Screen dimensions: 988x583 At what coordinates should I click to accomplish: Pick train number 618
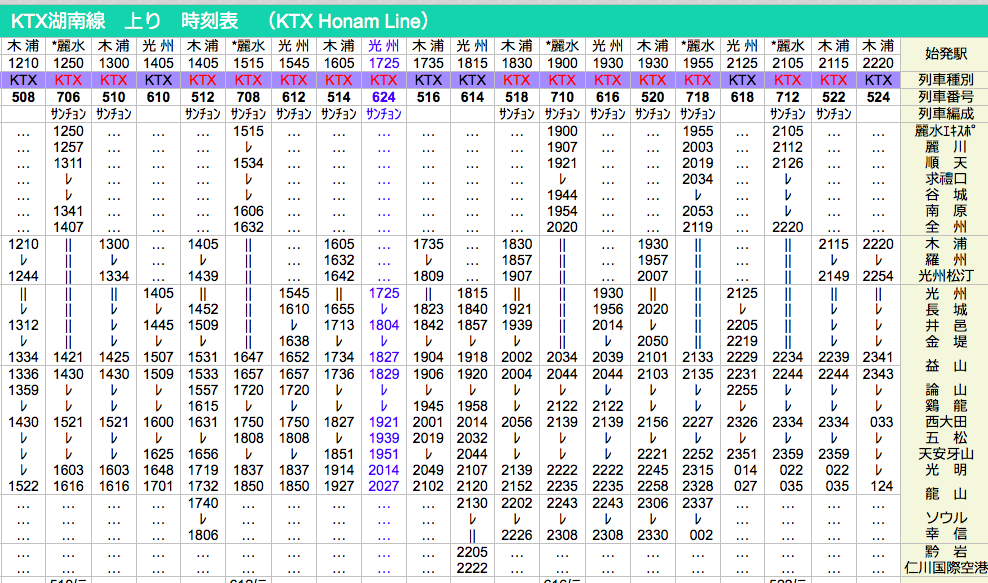pos(742,97)
